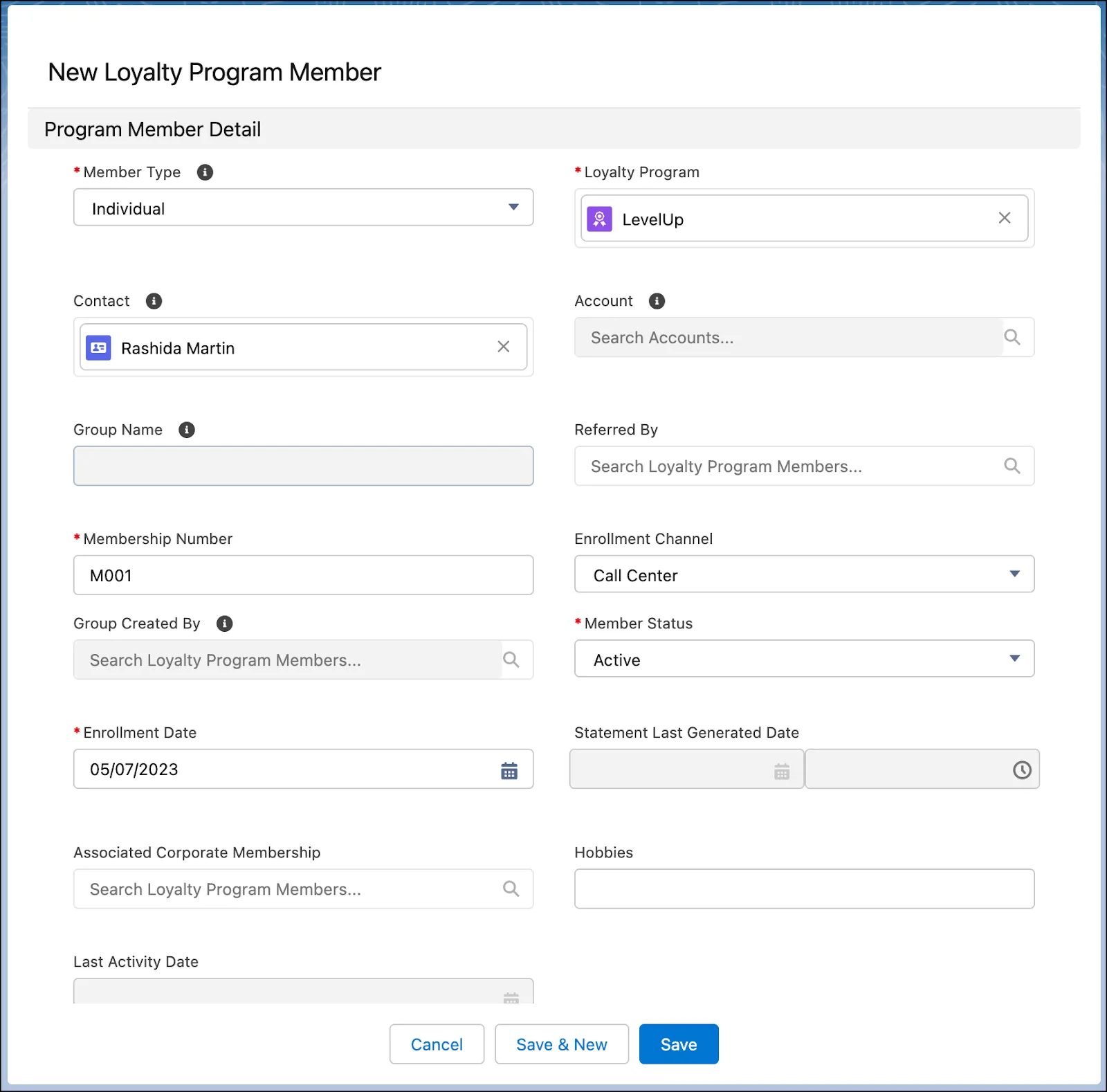Click the Group Name info icon
Viewport: 1107px width, 1092px height.
pos(186,430)
